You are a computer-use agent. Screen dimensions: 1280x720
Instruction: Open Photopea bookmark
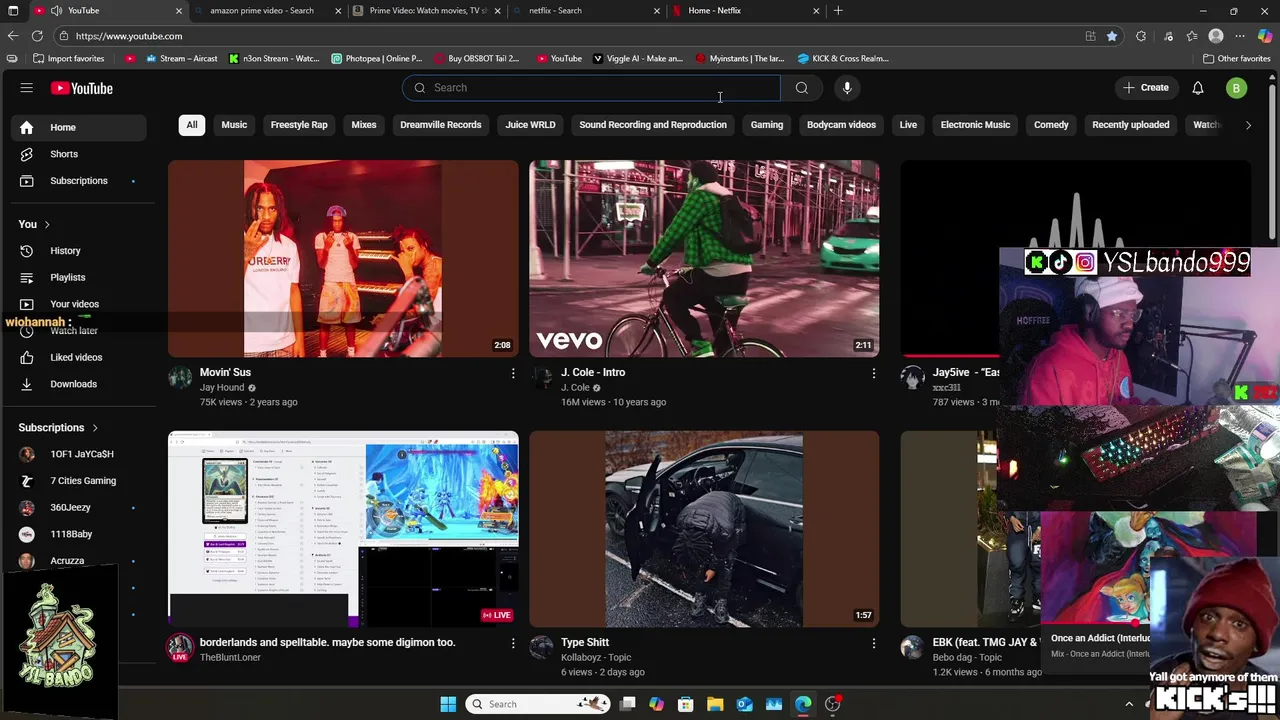[378, 58]
